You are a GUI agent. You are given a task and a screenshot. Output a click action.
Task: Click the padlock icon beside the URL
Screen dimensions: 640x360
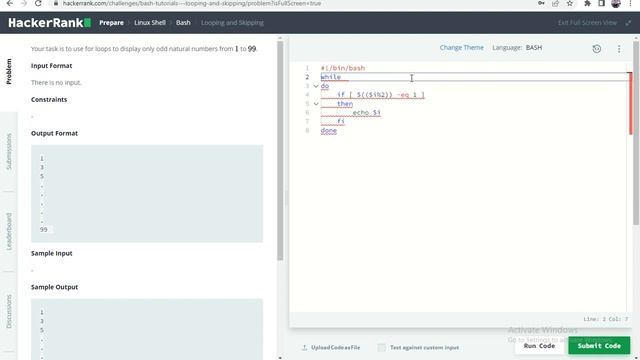tap(56, 3)
